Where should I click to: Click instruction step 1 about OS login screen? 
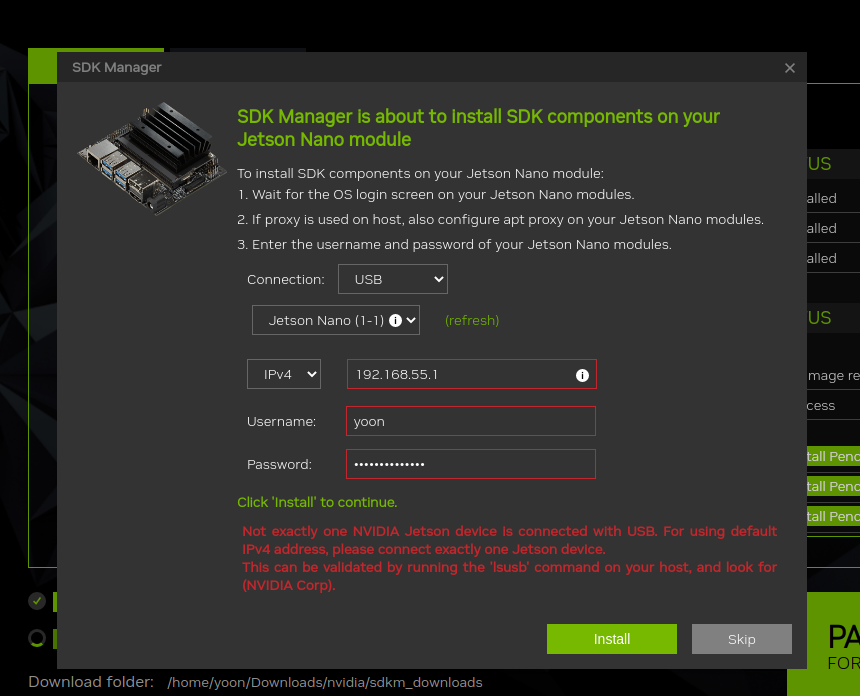point(436,195)
